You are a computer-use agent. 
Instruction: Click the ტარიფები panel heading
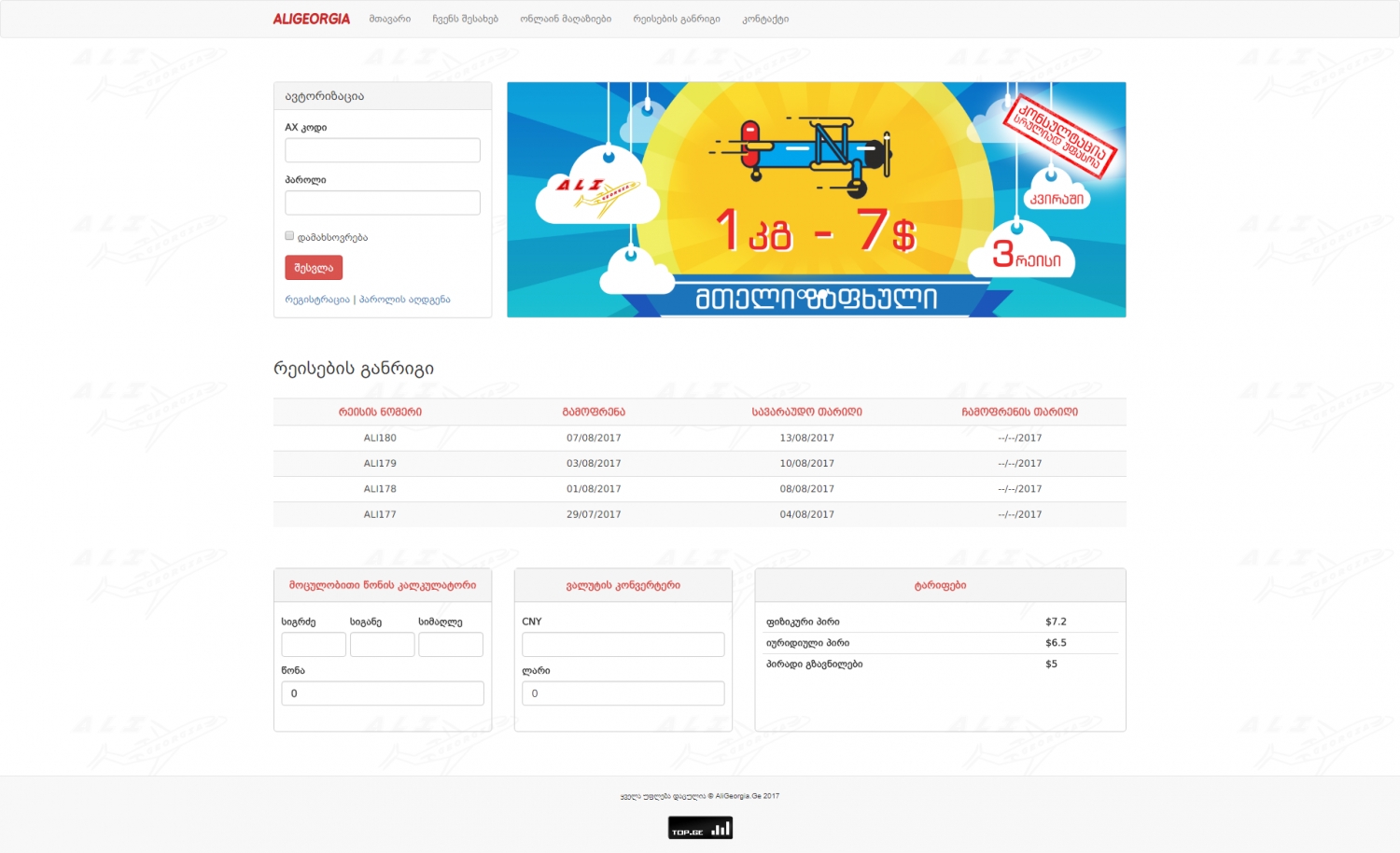click(940, 585)
